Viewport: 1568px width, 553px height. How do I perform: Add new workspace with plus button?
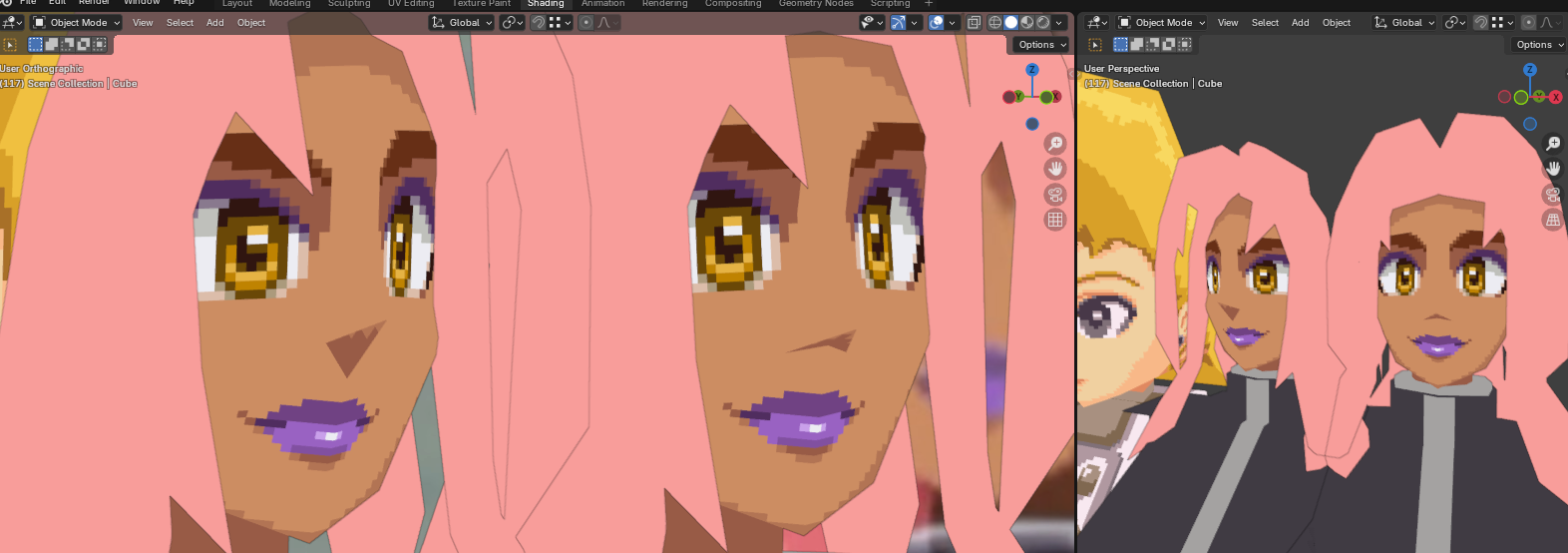point(929,4)
